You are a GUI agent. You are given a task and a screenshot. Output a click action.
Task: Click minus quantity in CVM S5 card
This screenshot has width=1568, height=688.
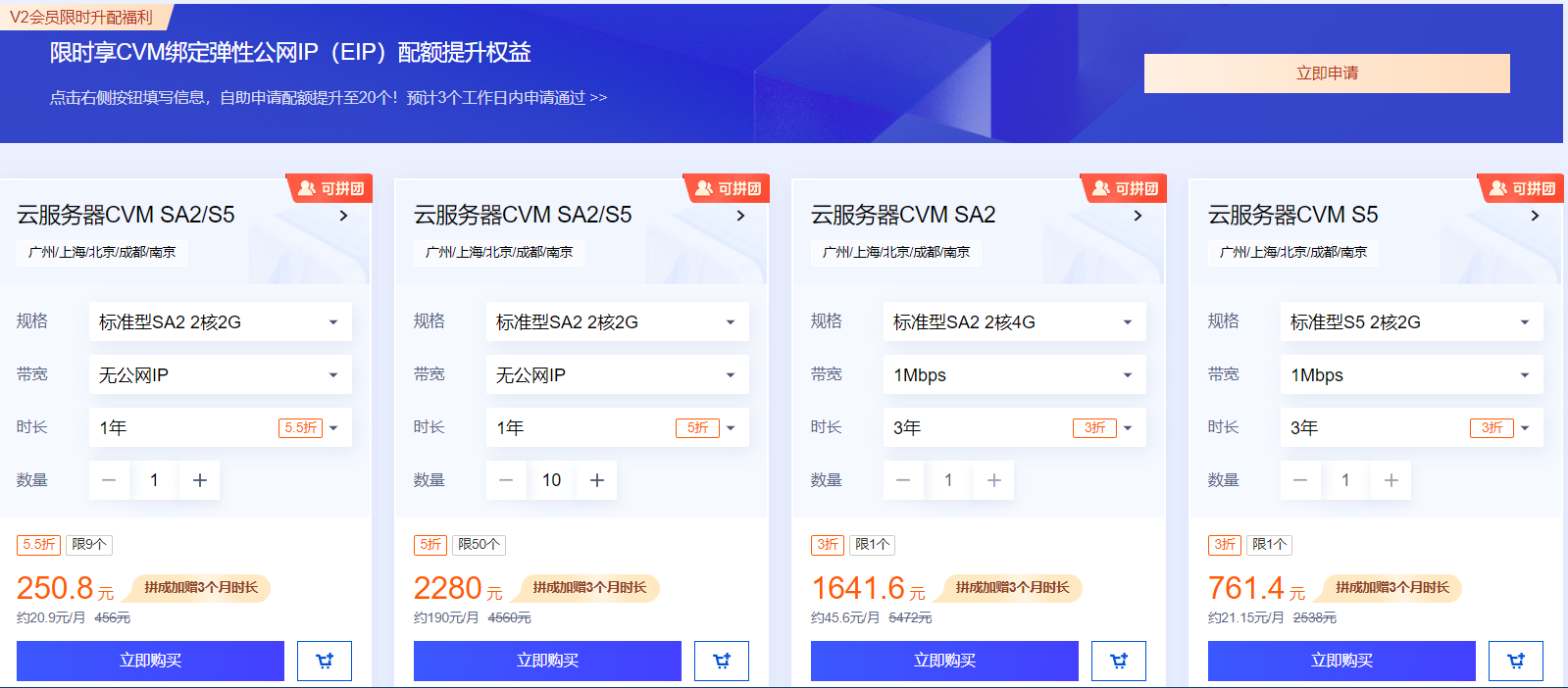[x=1300, y=480]
